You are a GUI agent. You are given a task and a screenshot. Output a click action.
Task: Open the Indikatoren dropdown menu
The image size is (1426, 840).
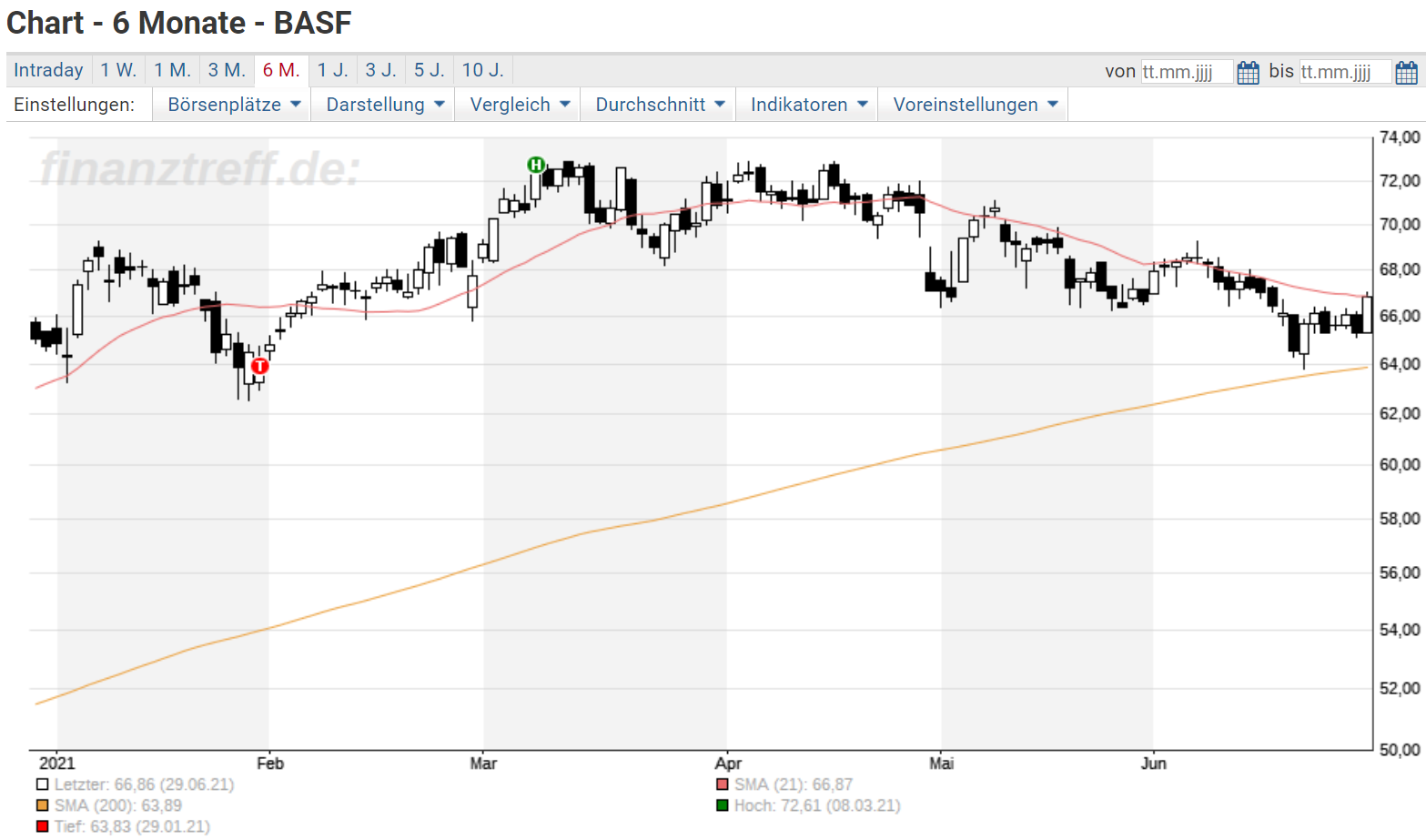pyautogui.click(x=808, y=105)
